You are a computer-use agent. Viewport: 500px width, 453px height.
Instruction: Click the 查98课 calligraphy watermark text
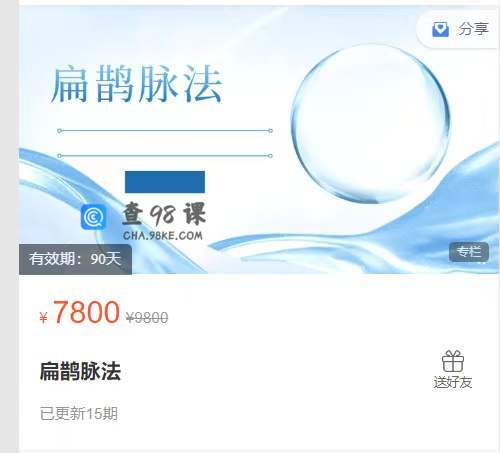(164, 215)
